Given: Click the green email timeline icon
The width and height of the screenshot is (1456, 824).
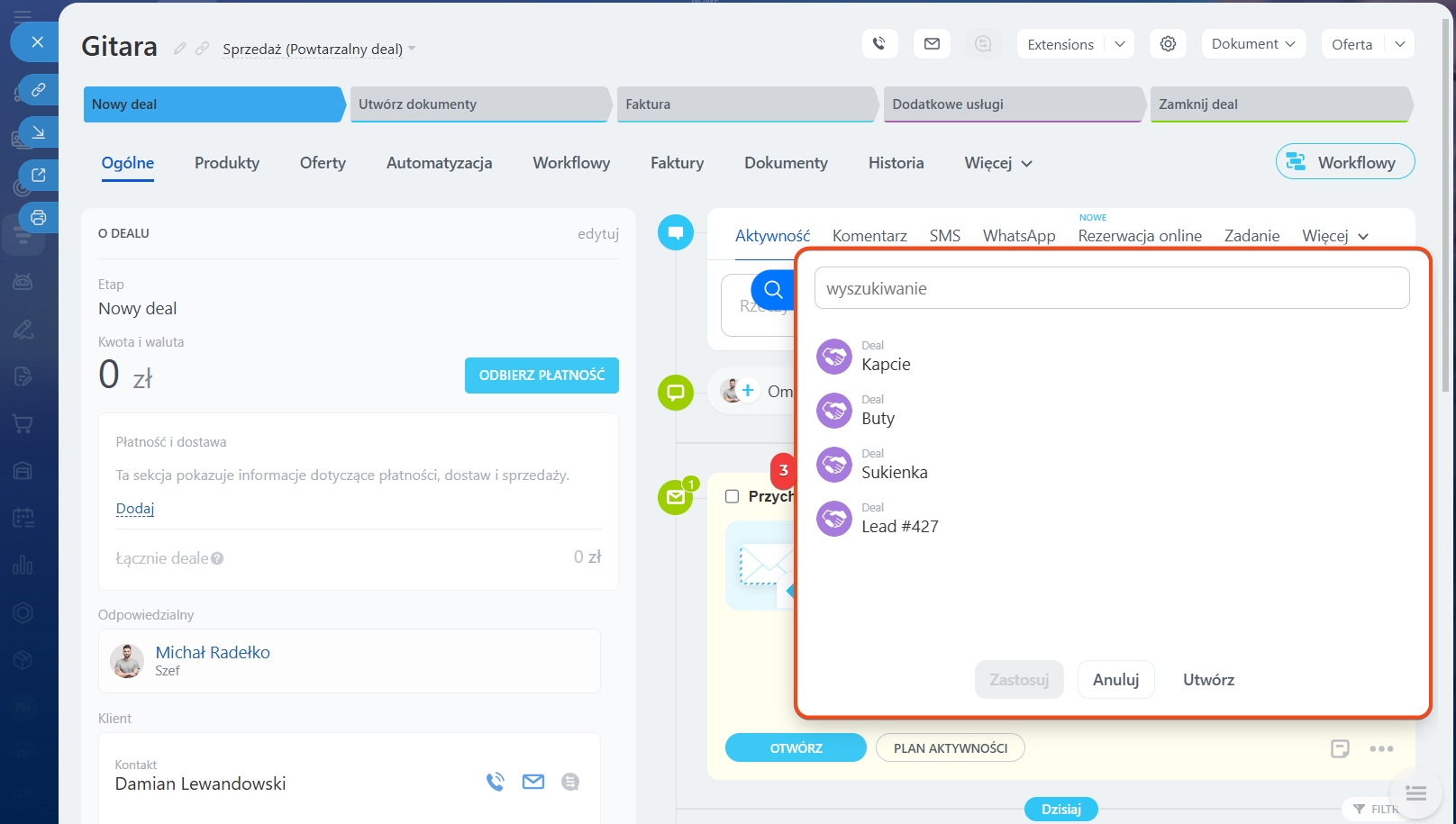Looking at the screenshot, I should (676, 497).
